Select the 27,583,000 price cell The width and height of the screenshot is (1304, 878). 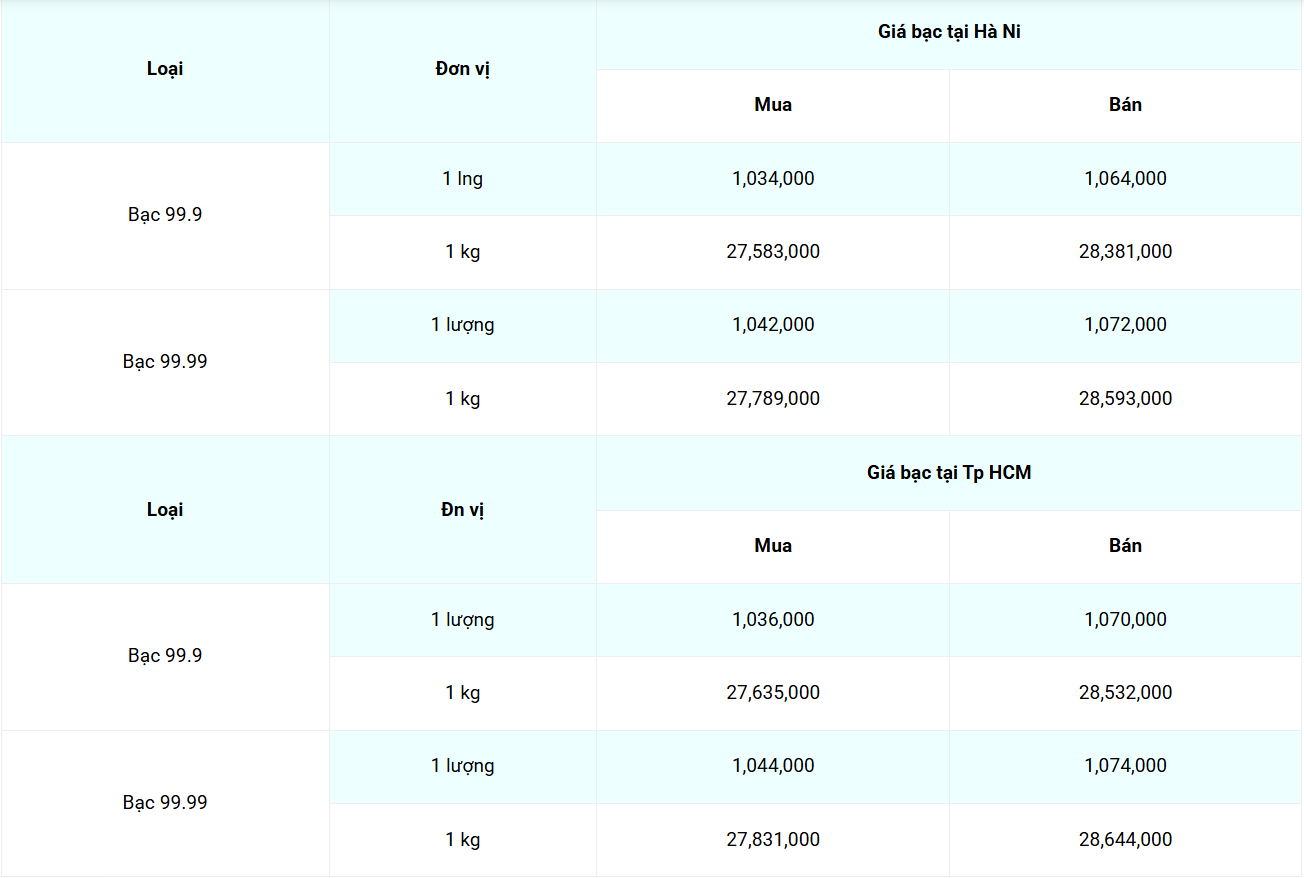[773, 252]
